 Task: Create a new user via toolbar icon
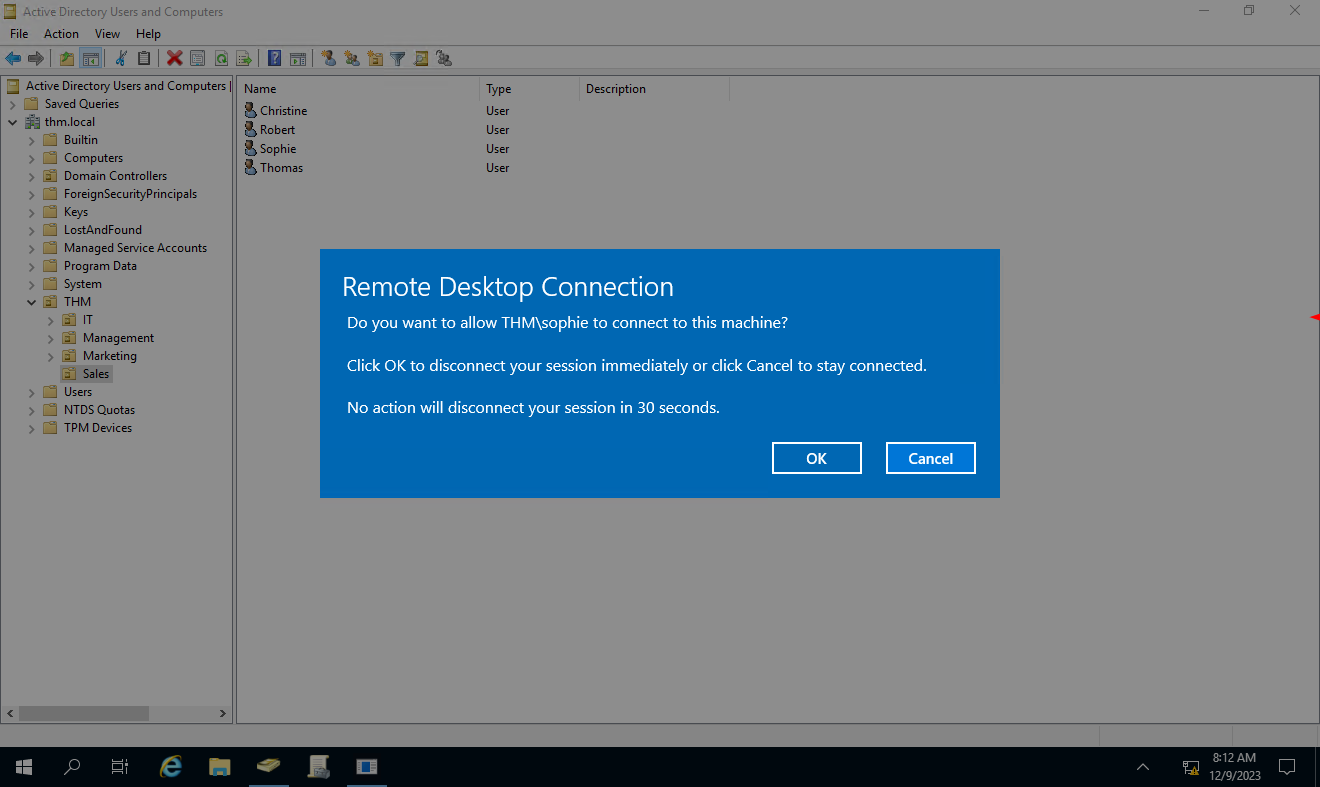(328, 59)
